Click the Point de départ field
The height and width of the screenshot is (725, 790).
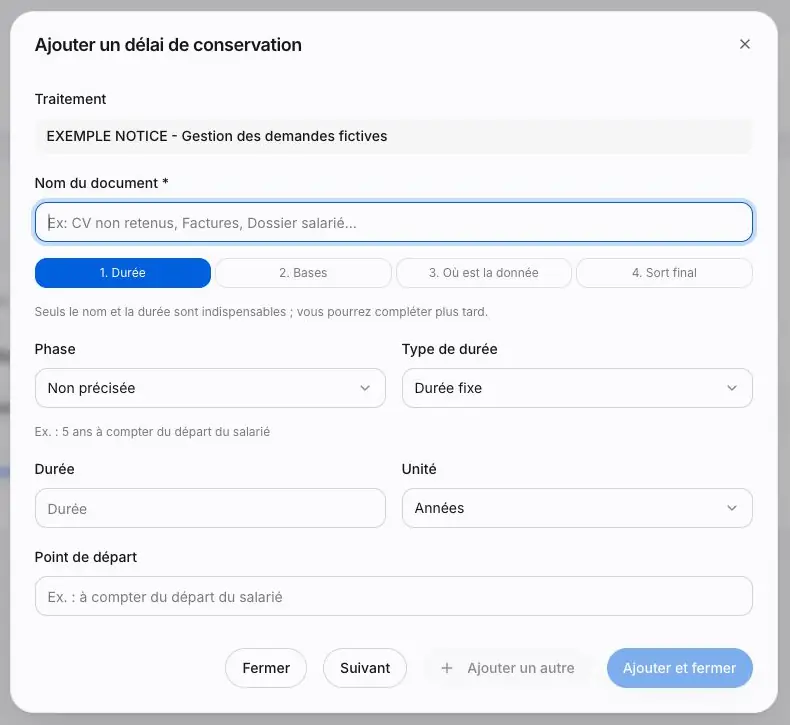(x=393, y=596)
